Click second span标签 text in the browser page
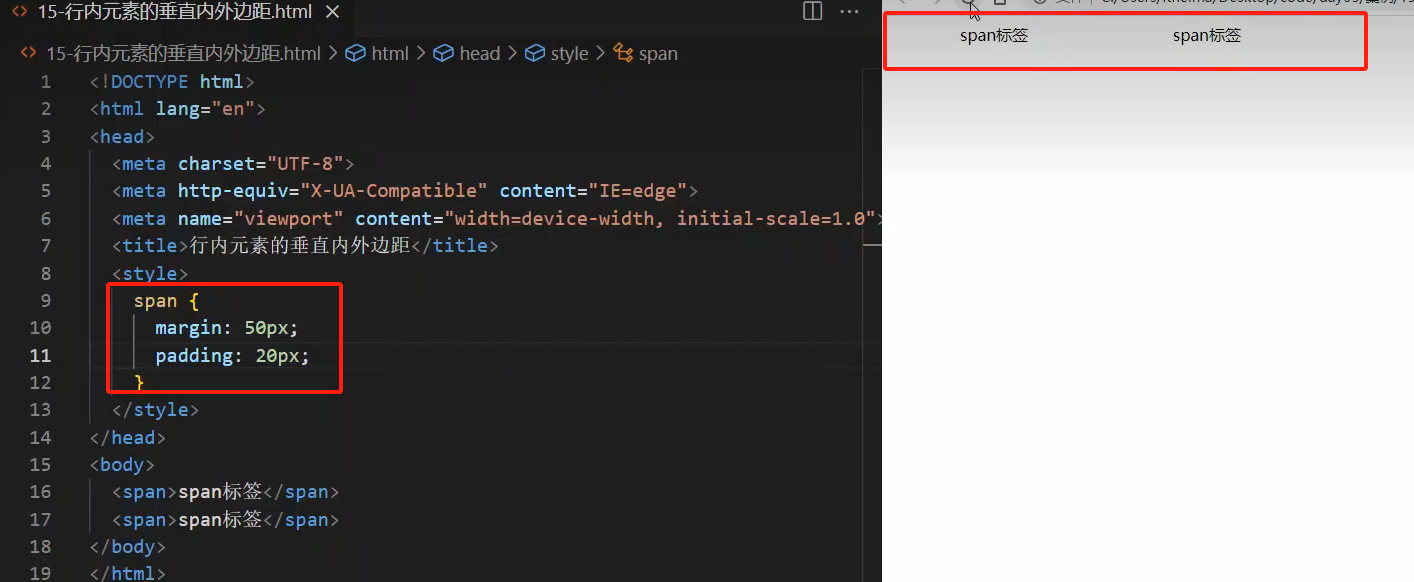The height and width of the screenshot is (582, 1414). pyautogui.click(x=1207, y=36)
